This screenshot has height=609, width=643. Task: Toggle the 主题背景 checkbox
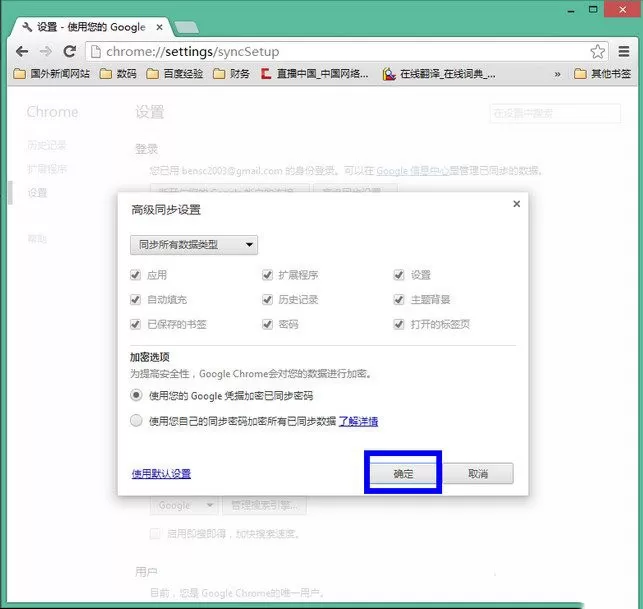pos(399,299)
